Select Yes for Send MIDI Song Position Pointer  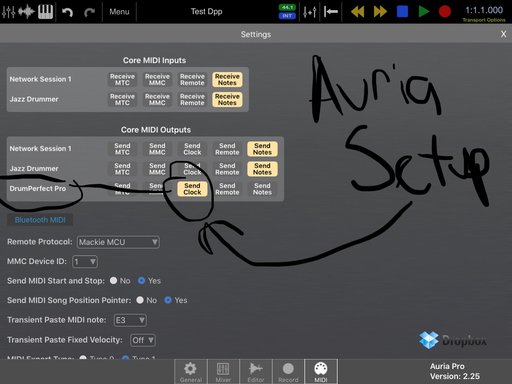point(168,300)
